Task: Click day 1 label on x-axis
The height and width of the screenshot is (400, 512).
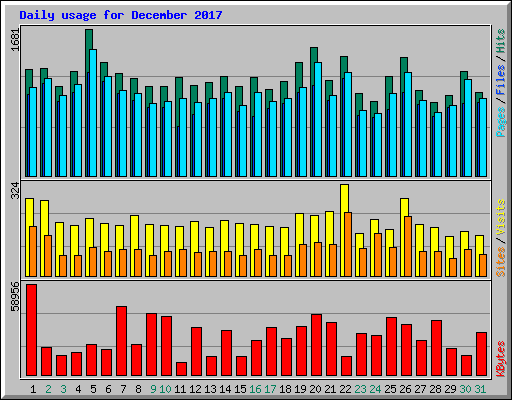Action: click(x=33, y=389)
